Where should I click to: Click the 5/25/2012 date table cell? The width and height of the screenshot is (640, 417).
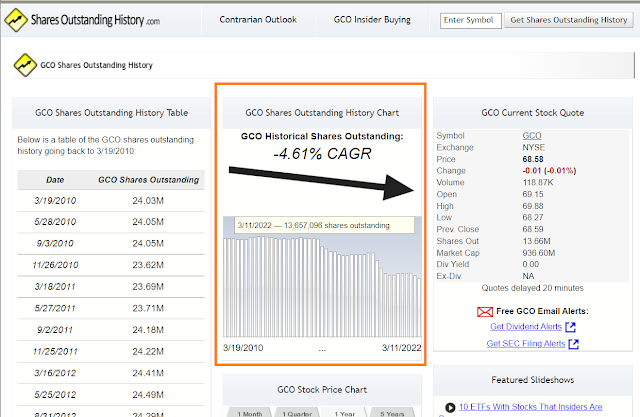click(x=55, y=395)
